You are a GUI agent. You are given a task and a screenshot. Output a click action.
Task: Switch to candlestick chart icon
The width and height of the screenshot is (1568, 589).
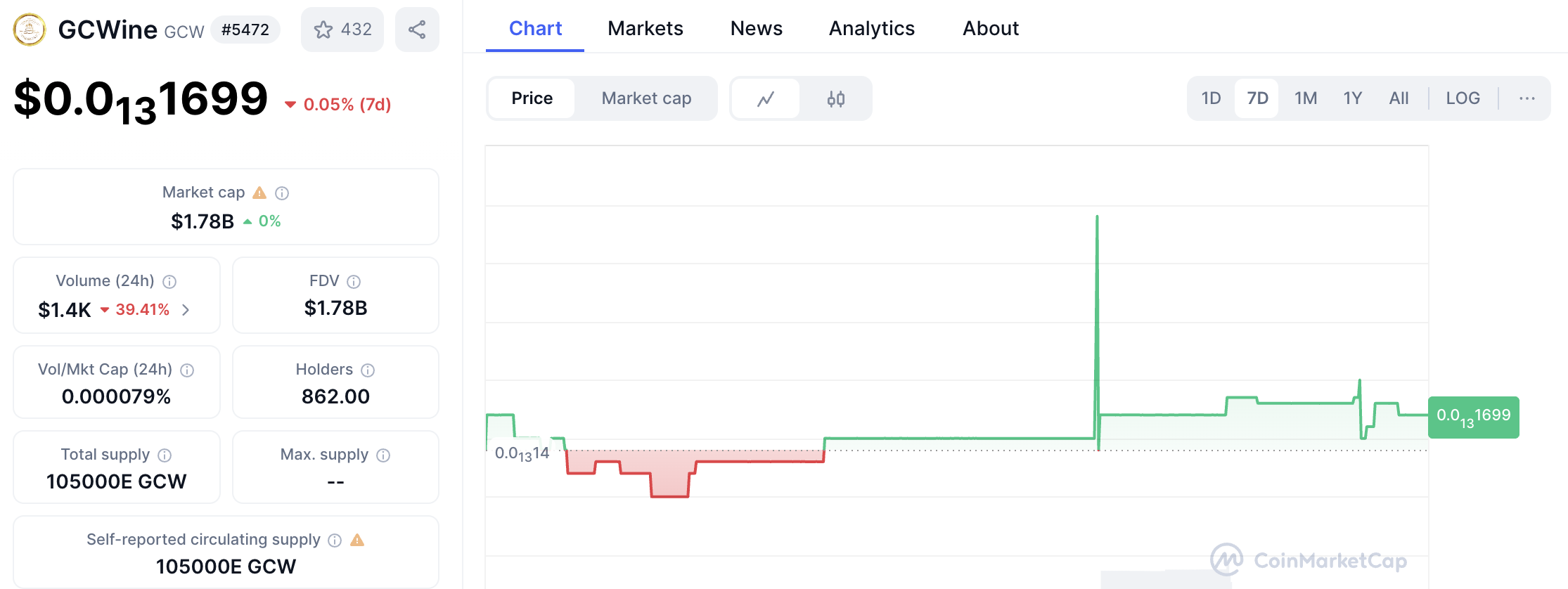[835, 98]
